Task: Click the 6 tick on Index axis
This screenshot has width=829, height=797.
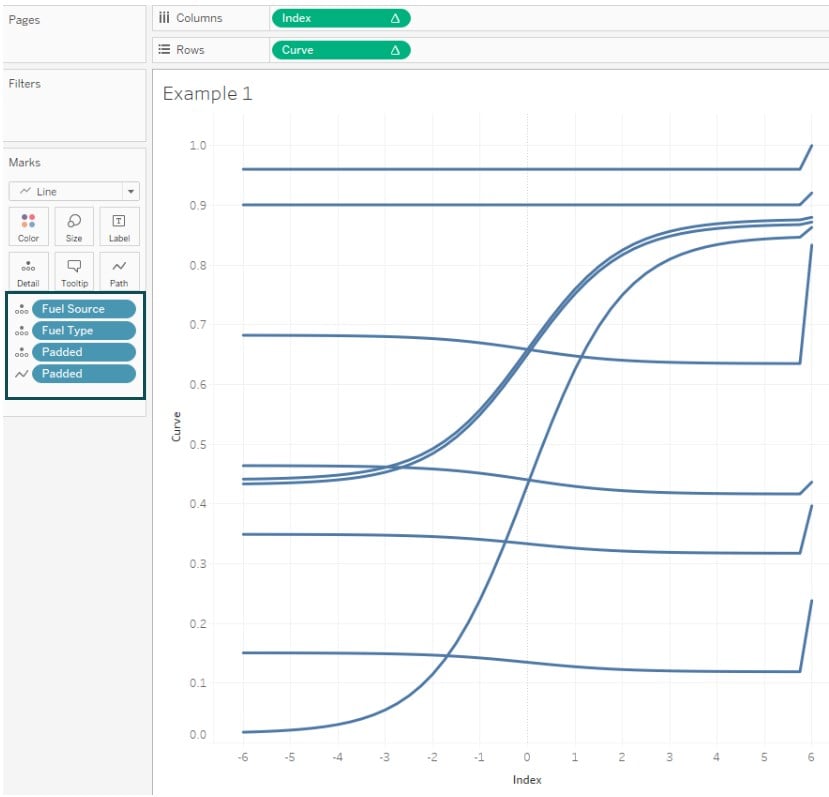Action: click(811, 757)
